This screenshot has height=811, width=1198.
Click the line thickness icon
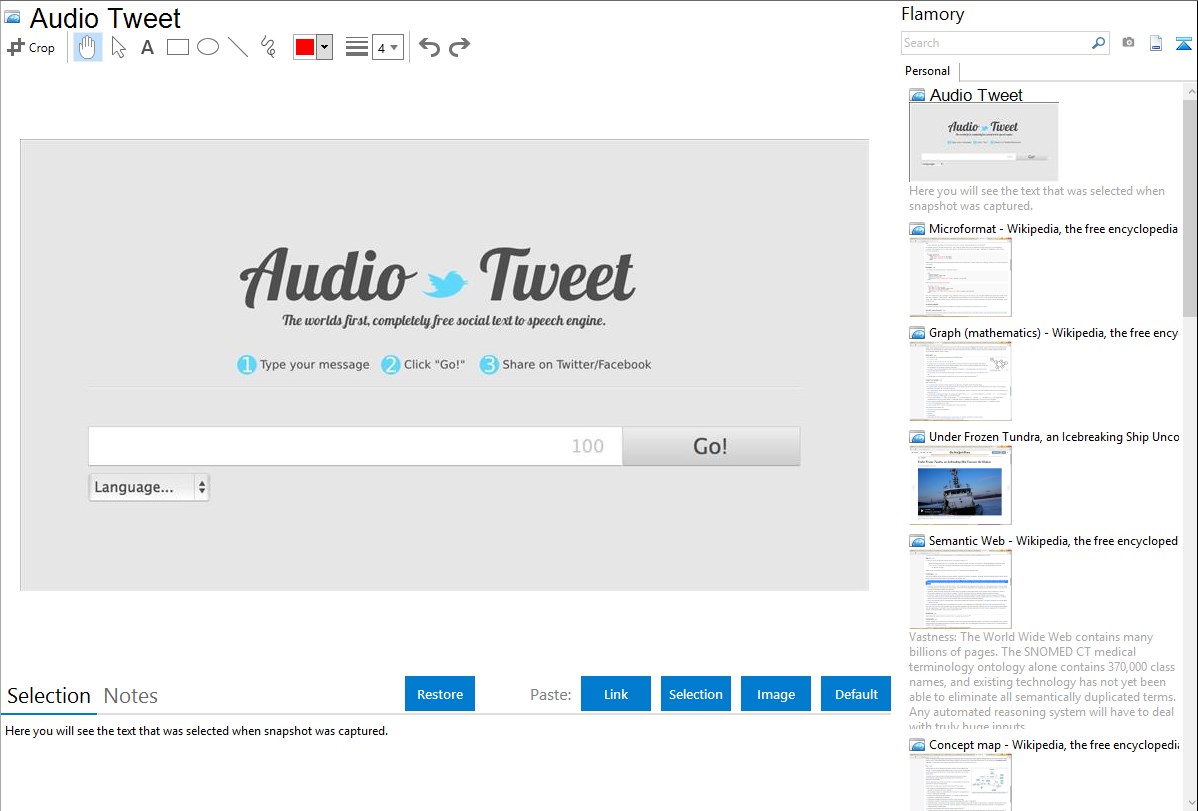pyautogui.click(x=356, y=47)
